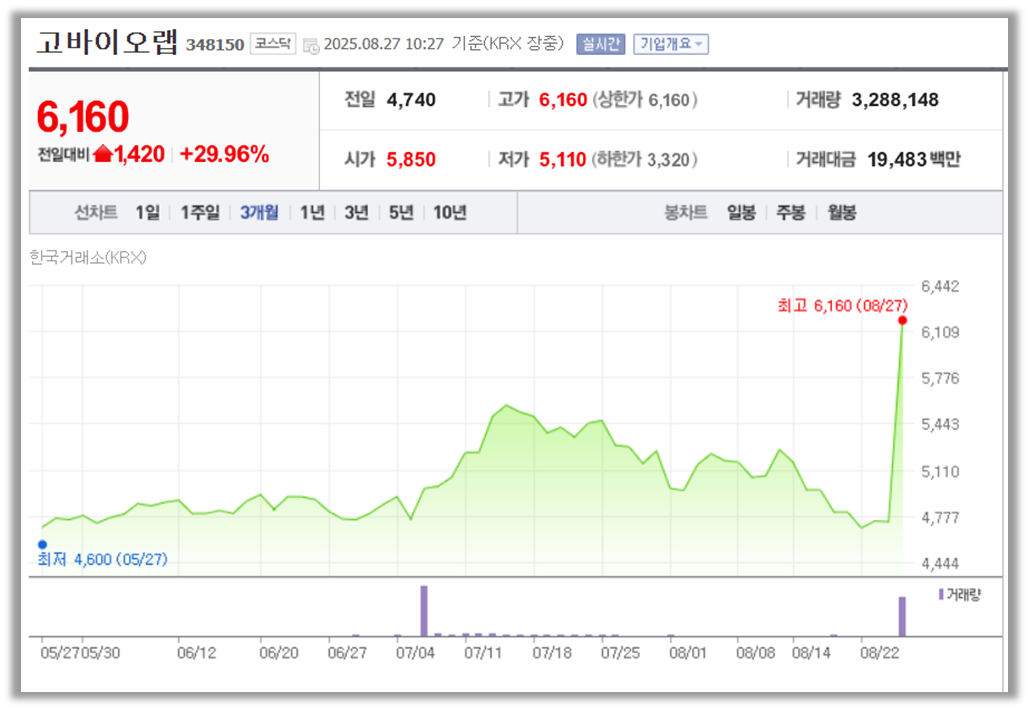Click the 최저 4,600 (05/27) label
This screenshot has height=710, width=1029.
(102, 560)
